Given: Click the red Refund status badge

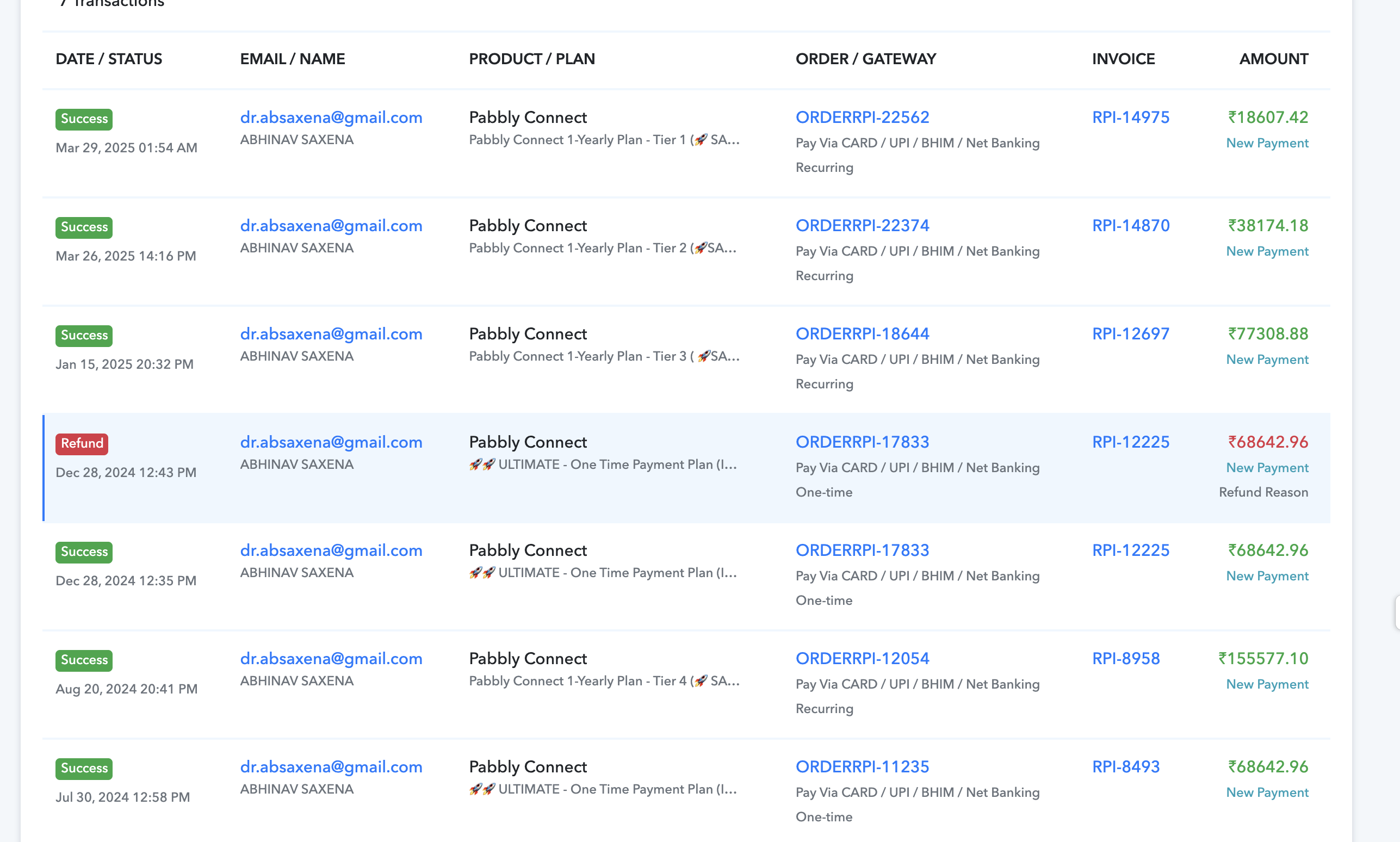Looking at the screenshot, I should pos(82,444).
